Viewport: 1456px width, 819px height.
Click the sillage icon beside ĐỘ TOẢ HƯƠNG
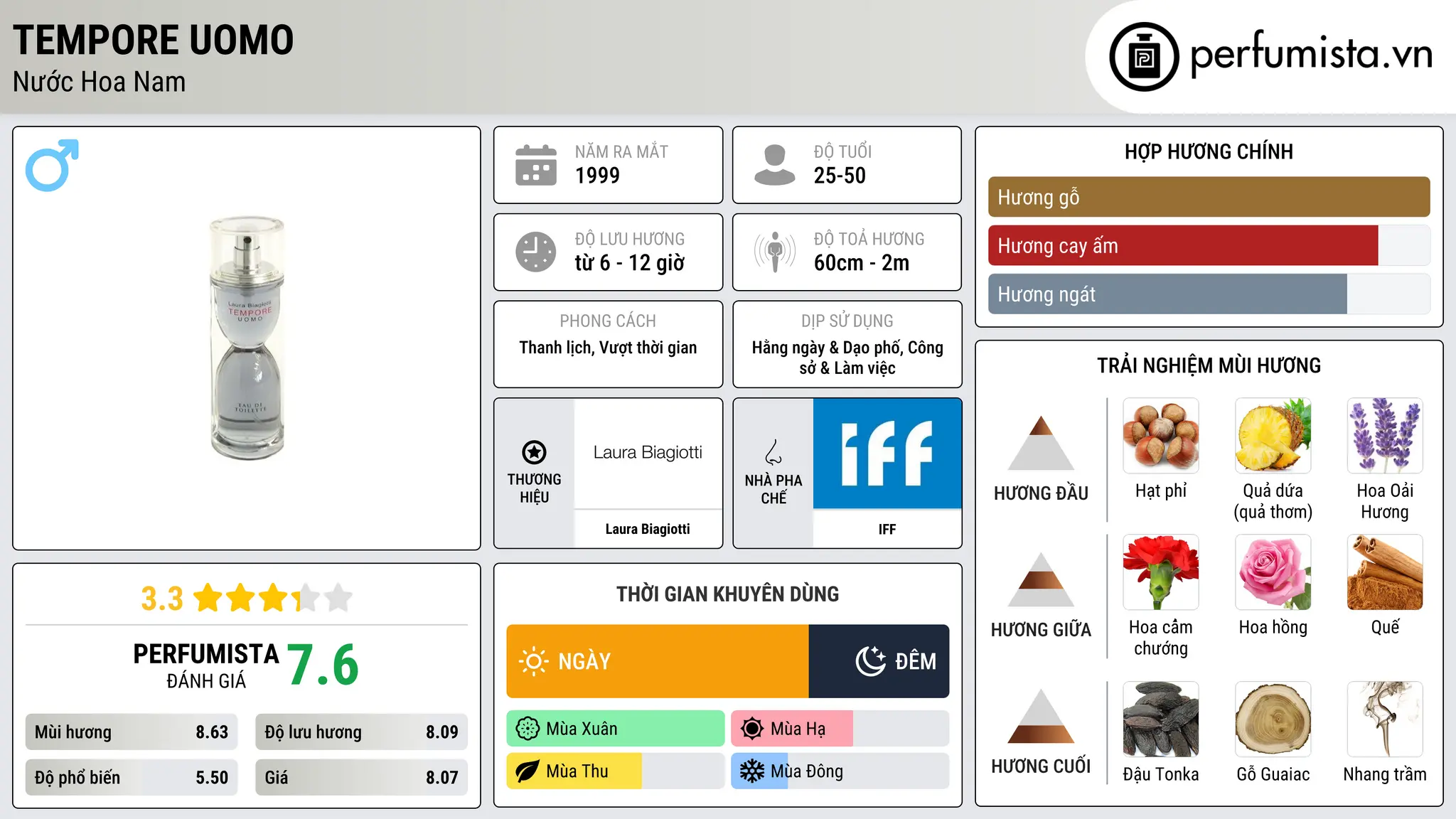click(x=774, y=252)
